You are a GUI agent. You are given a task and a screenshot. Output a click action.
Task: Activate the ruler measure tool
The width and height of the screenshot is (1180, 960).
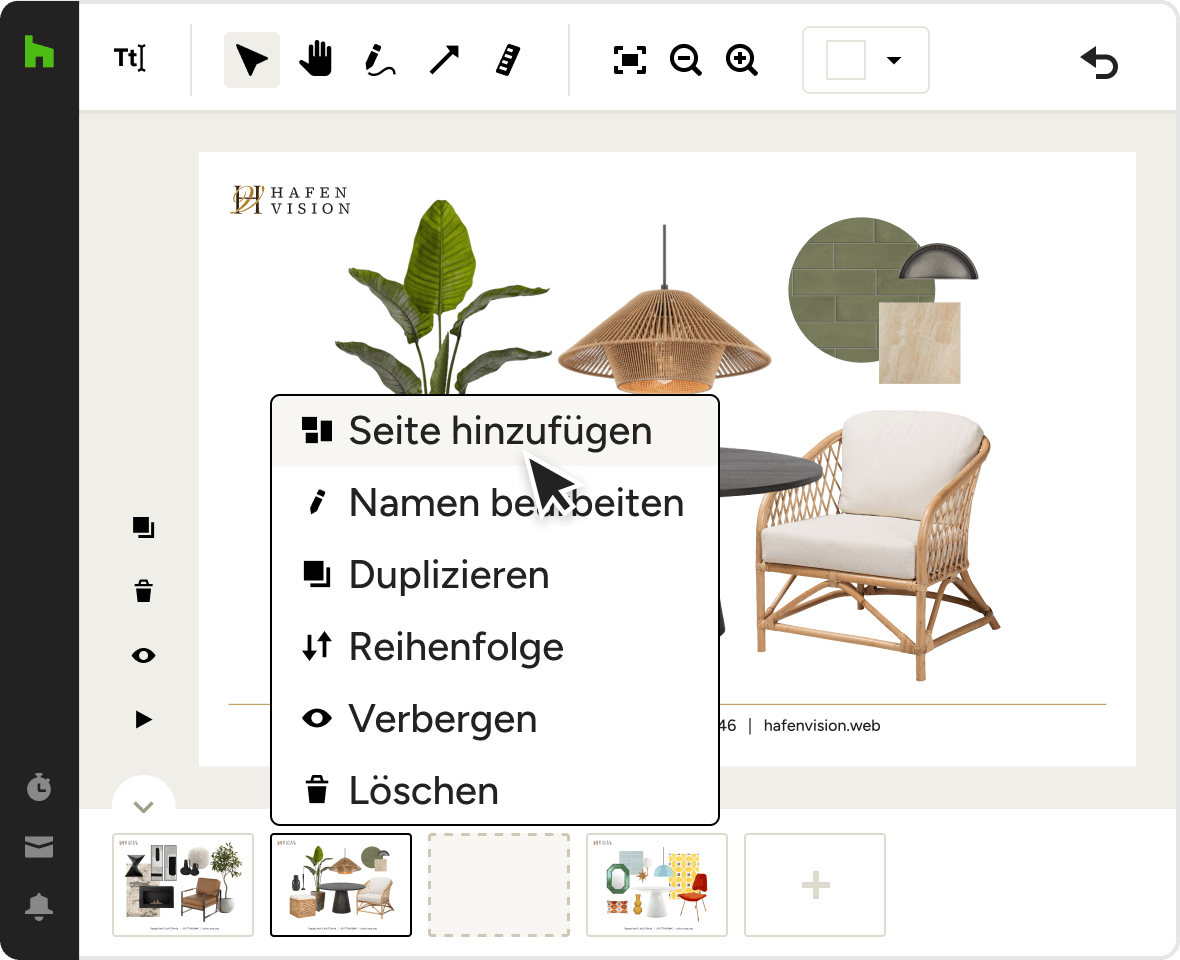508,60
